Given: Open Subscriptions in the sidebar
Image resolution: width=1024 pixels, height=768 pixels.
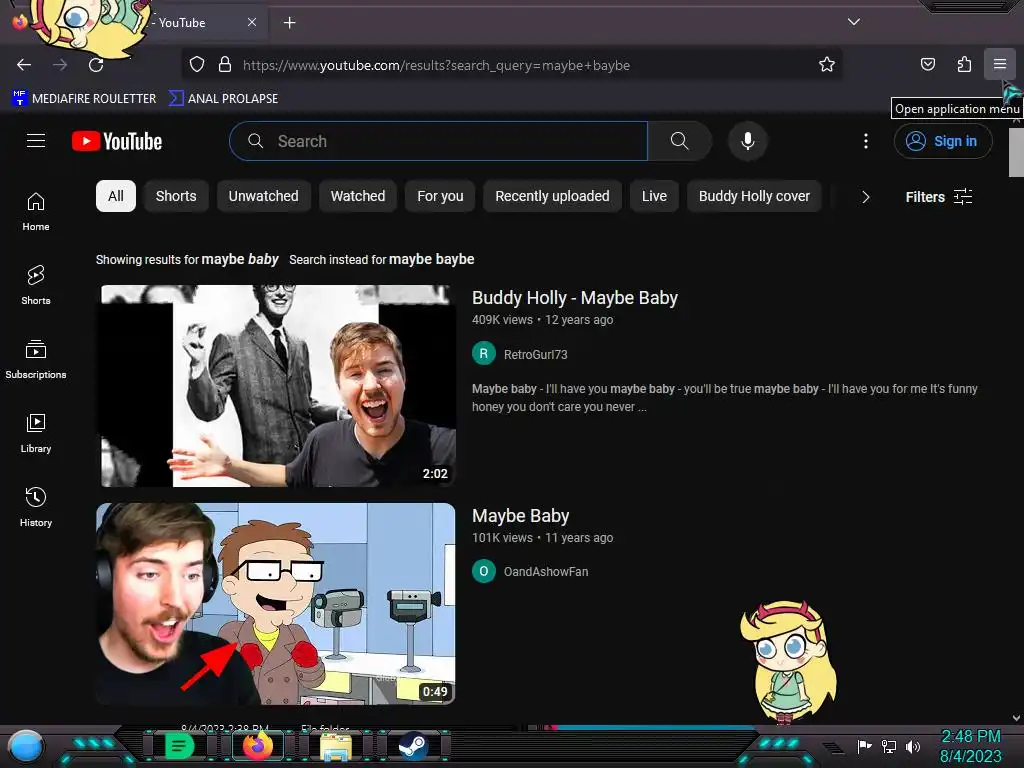Looking at the screenshot, I should click(36, 359).
